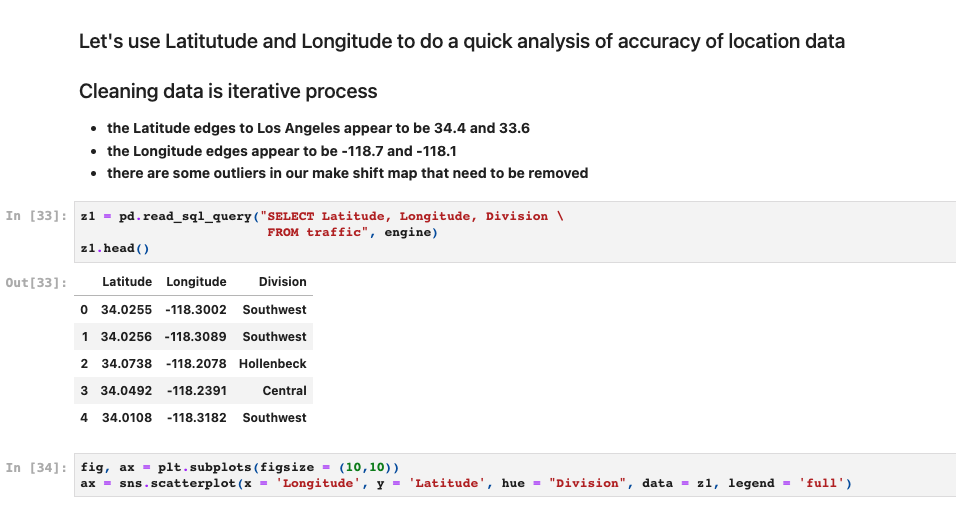Click the Division column header
This screenshot has height=507, width=956.
(x=282, y=282)
